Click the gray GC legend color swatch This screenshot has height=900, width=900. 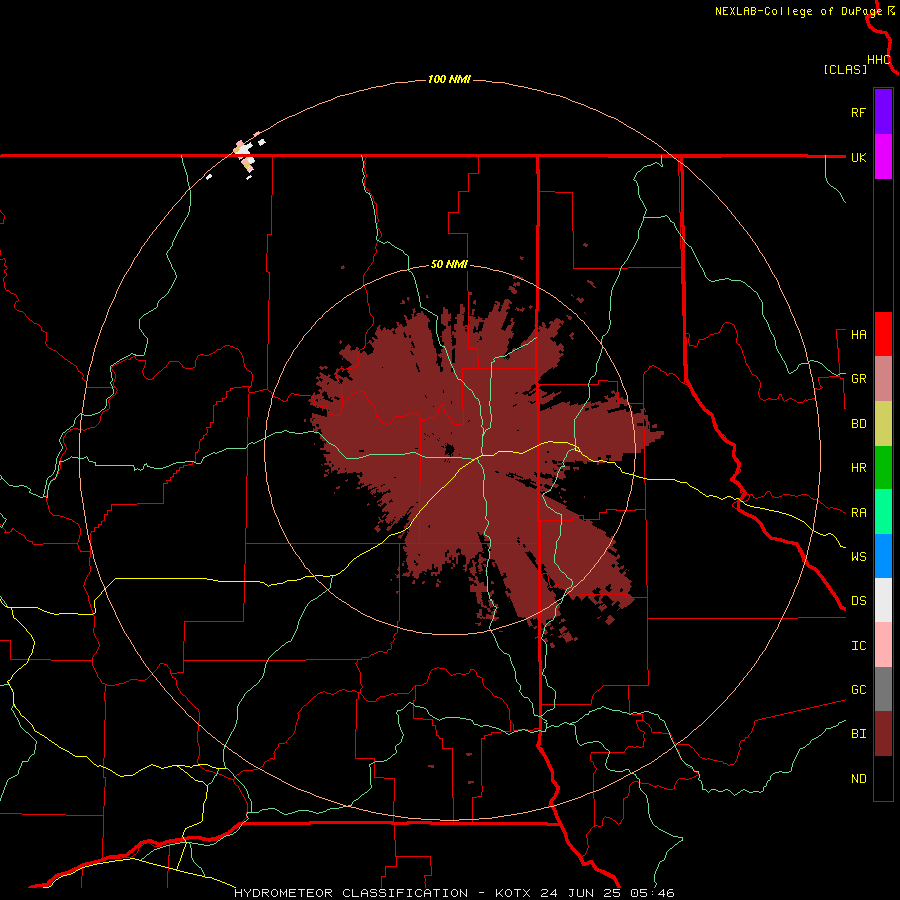coord(883,689)
